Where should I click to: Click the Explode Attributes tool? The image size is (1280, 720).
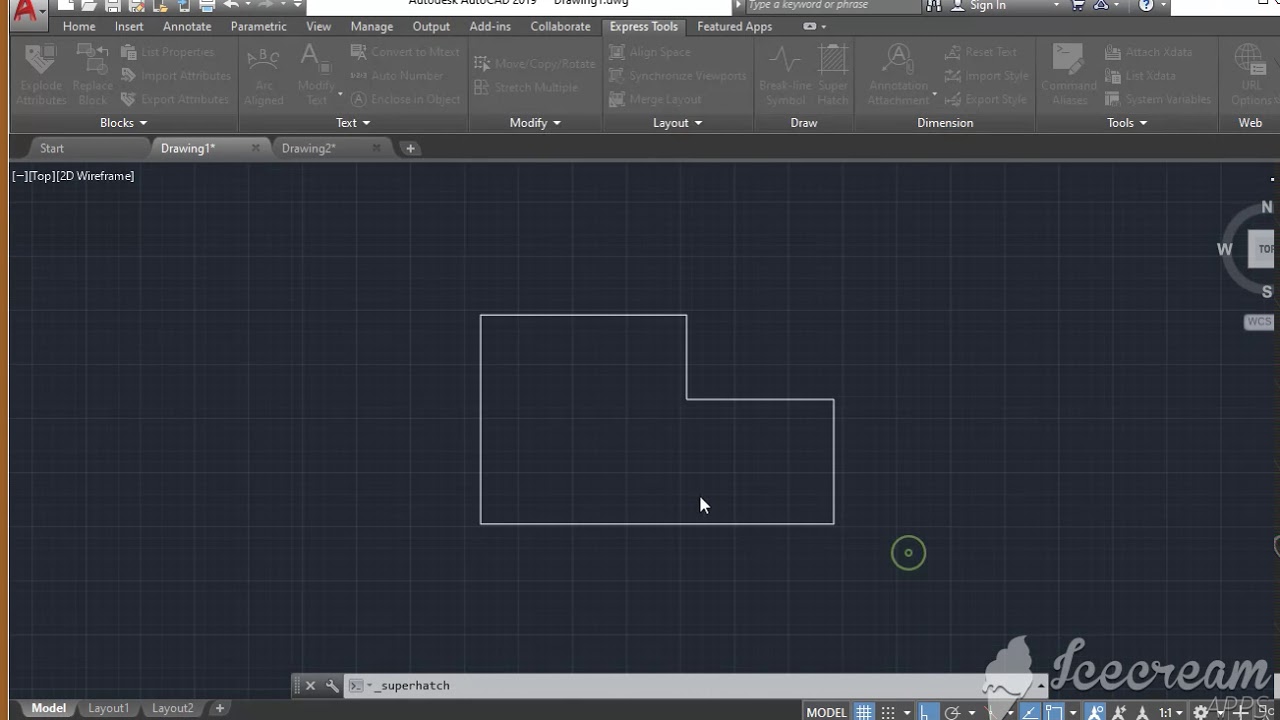(x=41, y=75)
